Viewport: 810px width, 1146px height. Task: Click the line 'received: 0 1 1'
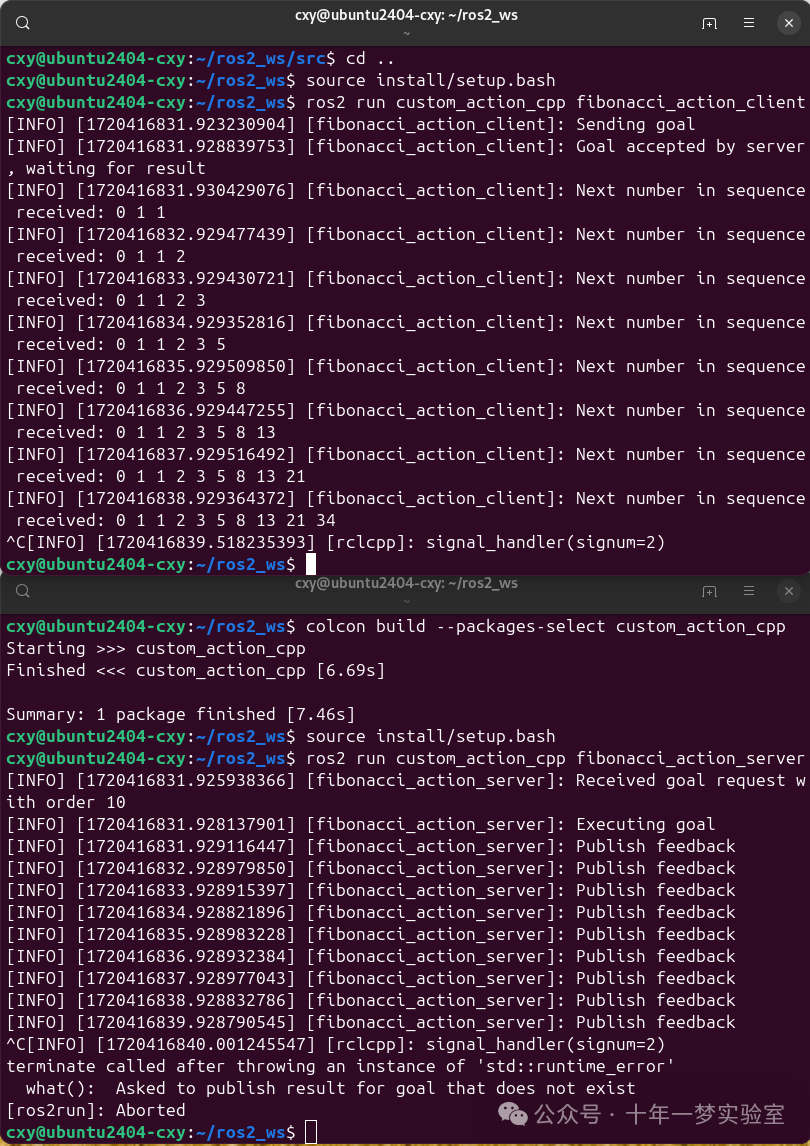point(91,213)
